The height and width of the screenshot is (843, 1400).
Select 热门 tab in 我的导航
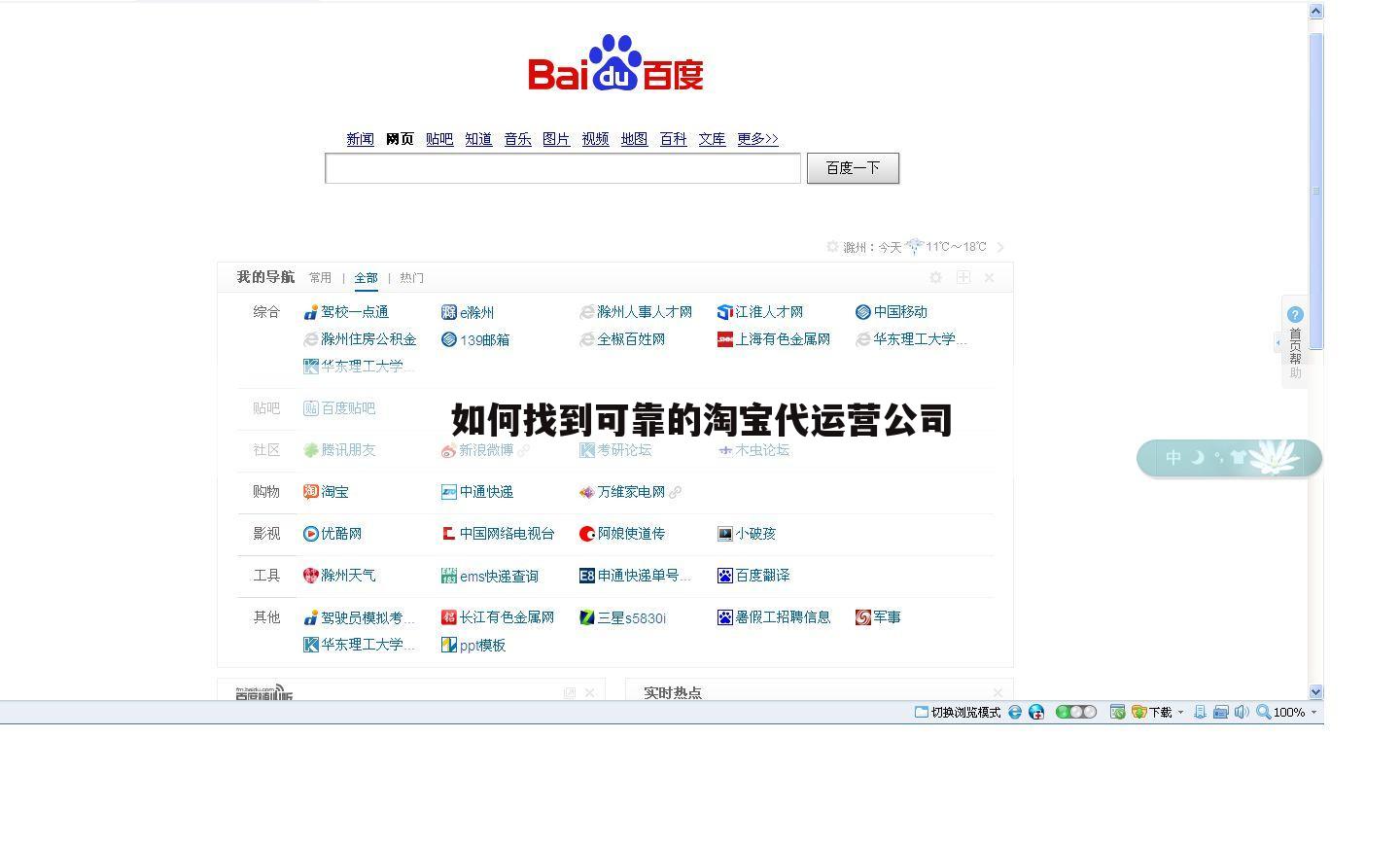click(411, 278)
